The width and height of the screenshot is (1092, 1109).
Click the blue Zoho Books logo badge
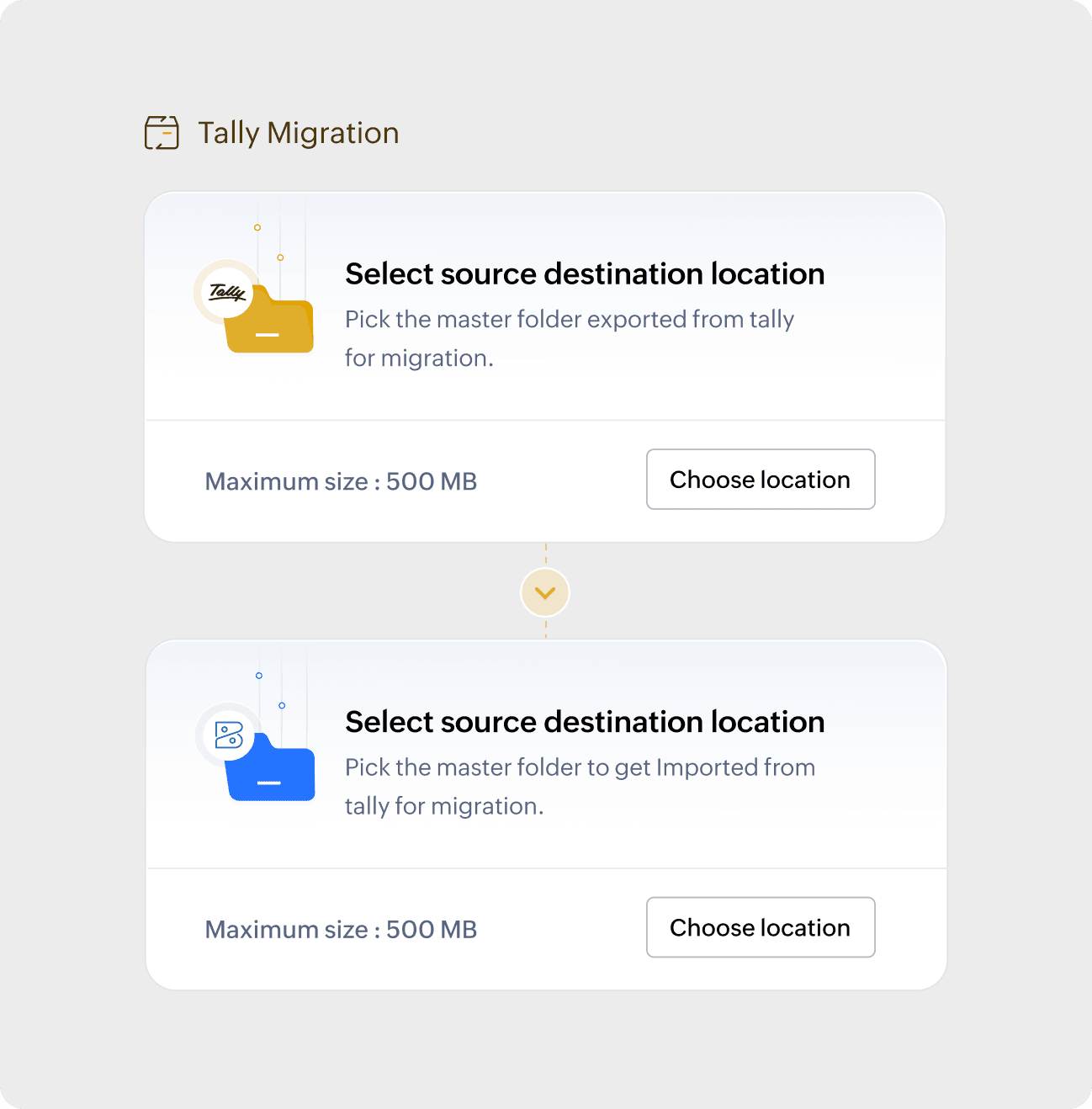click(228, 735)
